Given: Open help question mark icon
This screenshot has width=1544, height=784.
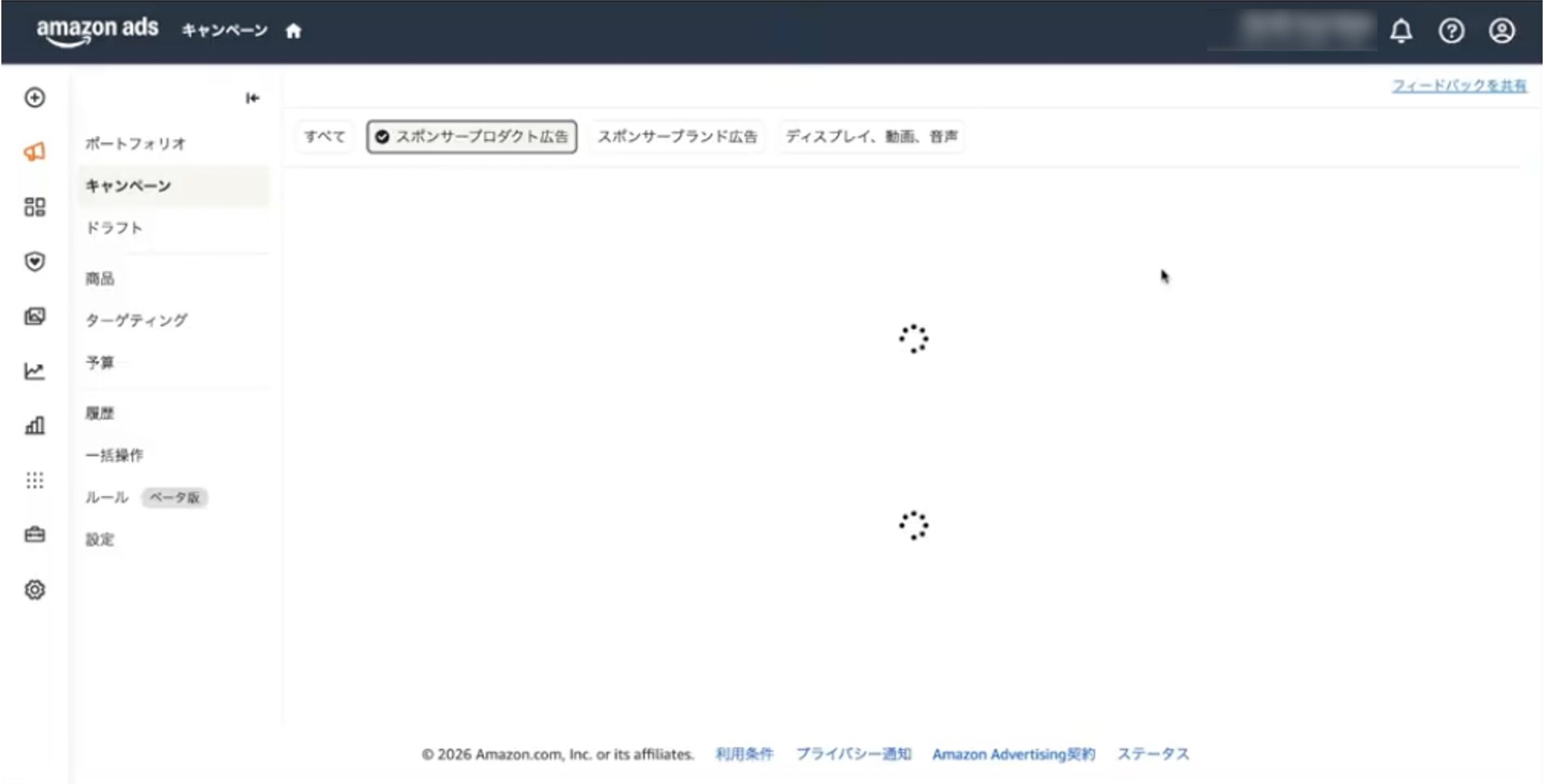Looking at the screenshot, I should click(x=1451, y=31).
